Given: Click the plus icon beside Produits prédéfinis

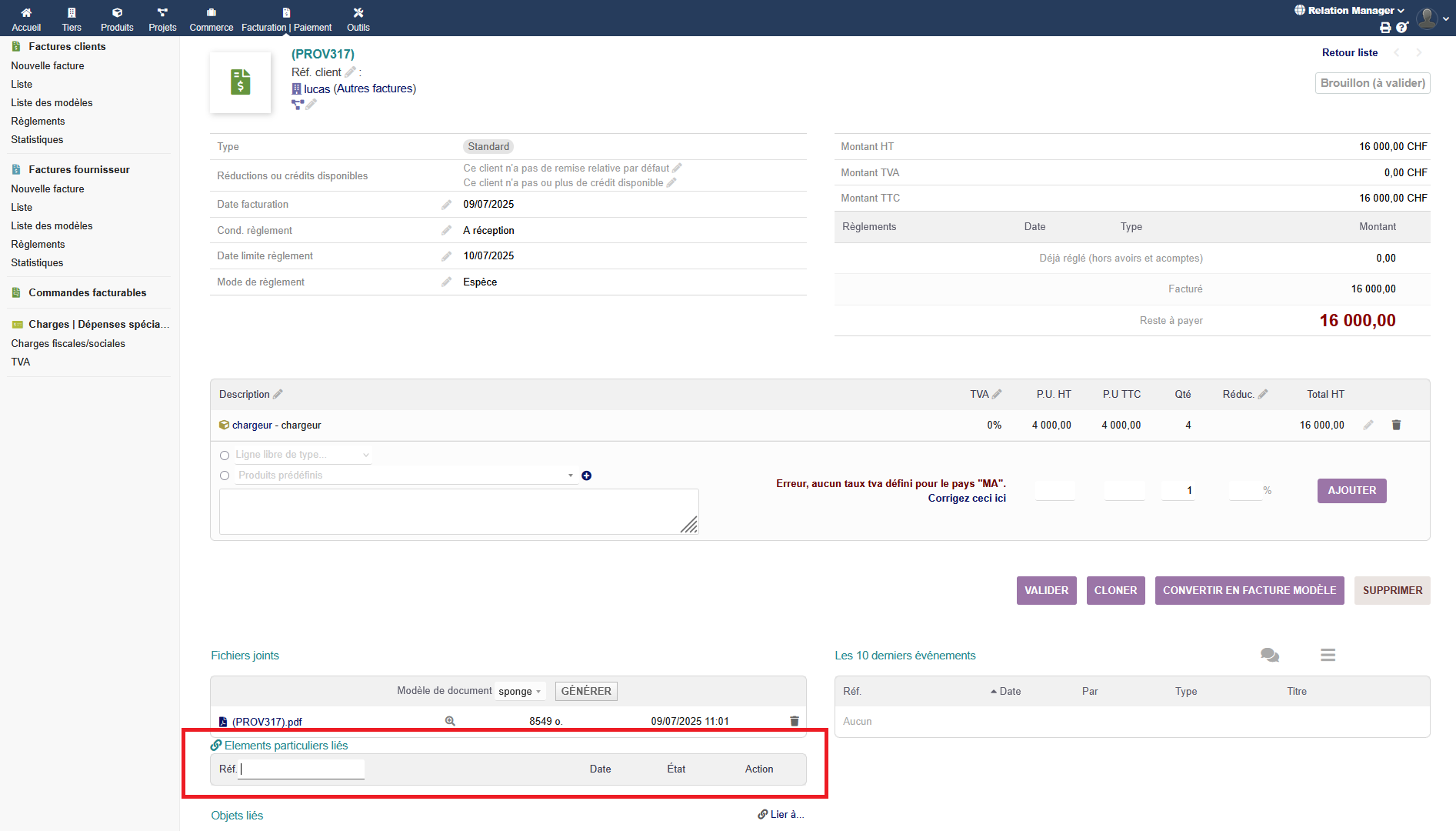Looking at the screenshot, I should pyautogui.click(x=587, y=476).
